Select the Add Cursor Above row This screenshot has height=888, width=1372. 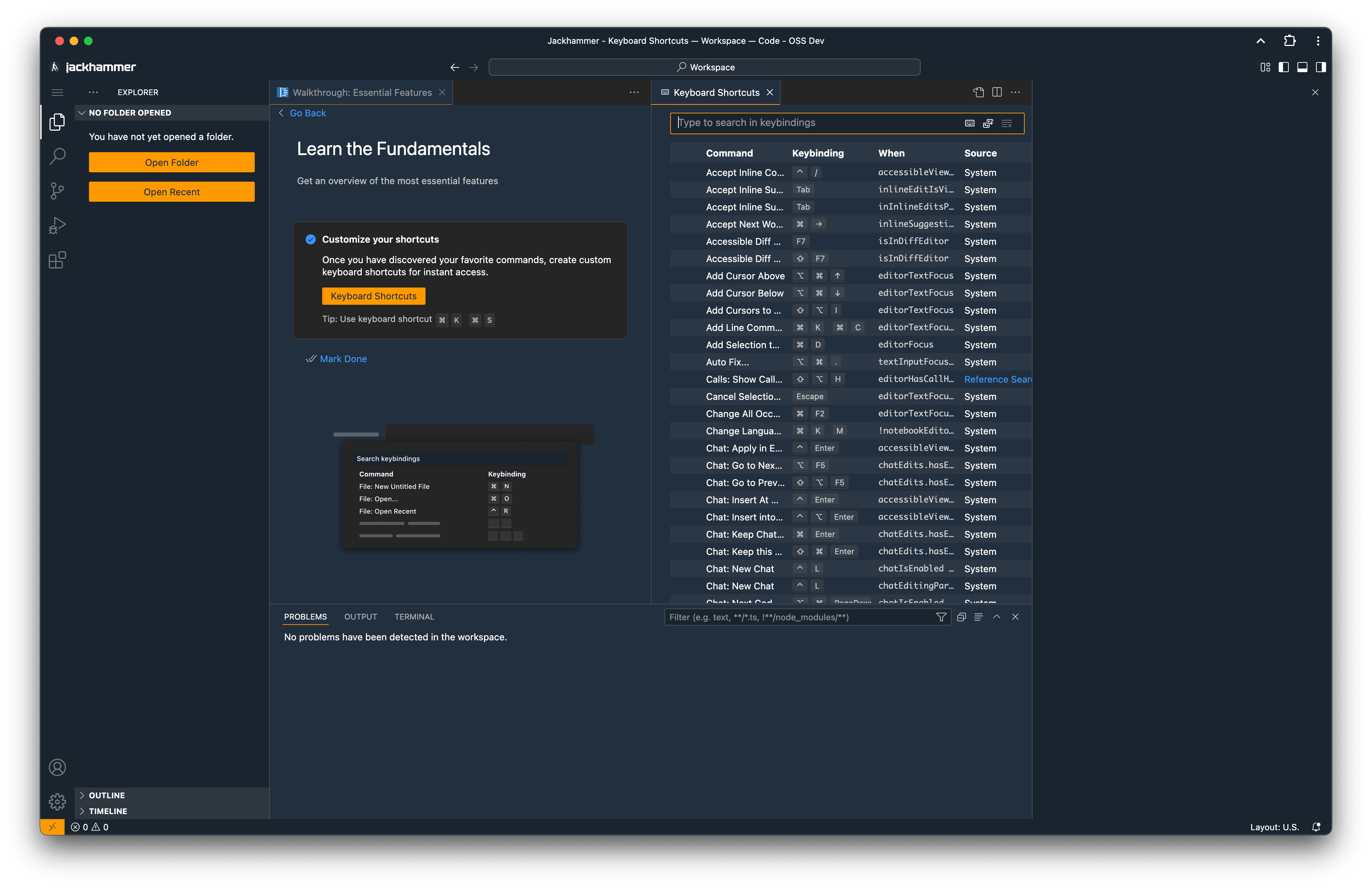pyautogui.click(x=851, y=276)
